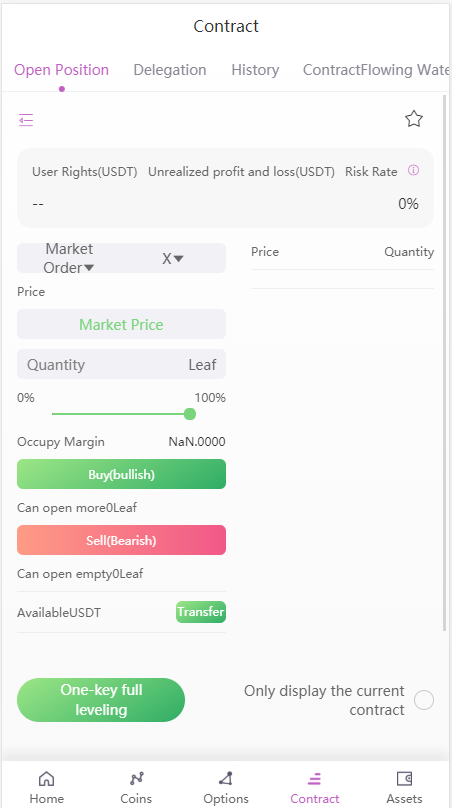The width and height of the screenshot is (452, 808).
Task: Select Contract icon in bottom bar
Action: point(314,778)
